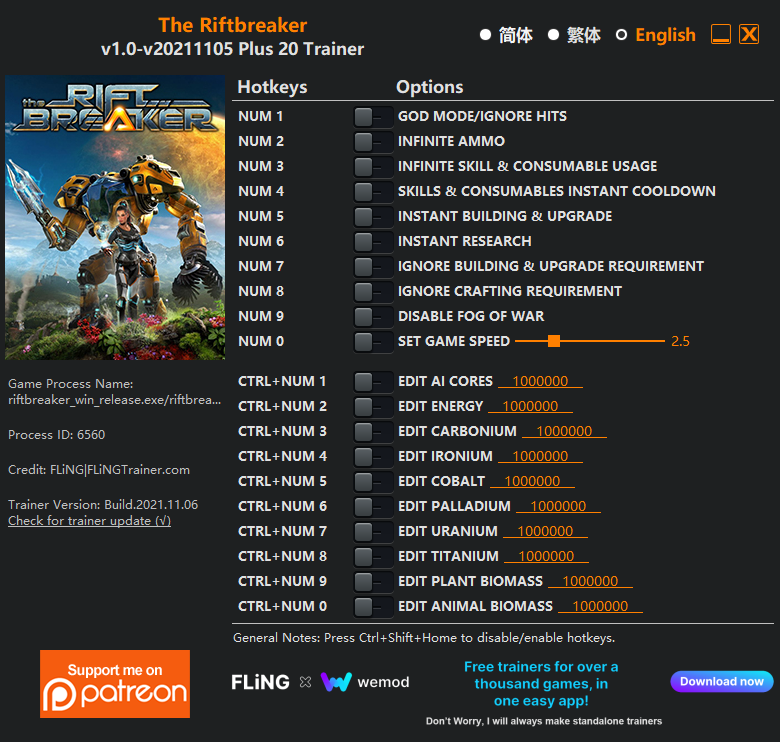Enable Set Game Speed toggle
780x742 pixels.
tap(373, 342)
